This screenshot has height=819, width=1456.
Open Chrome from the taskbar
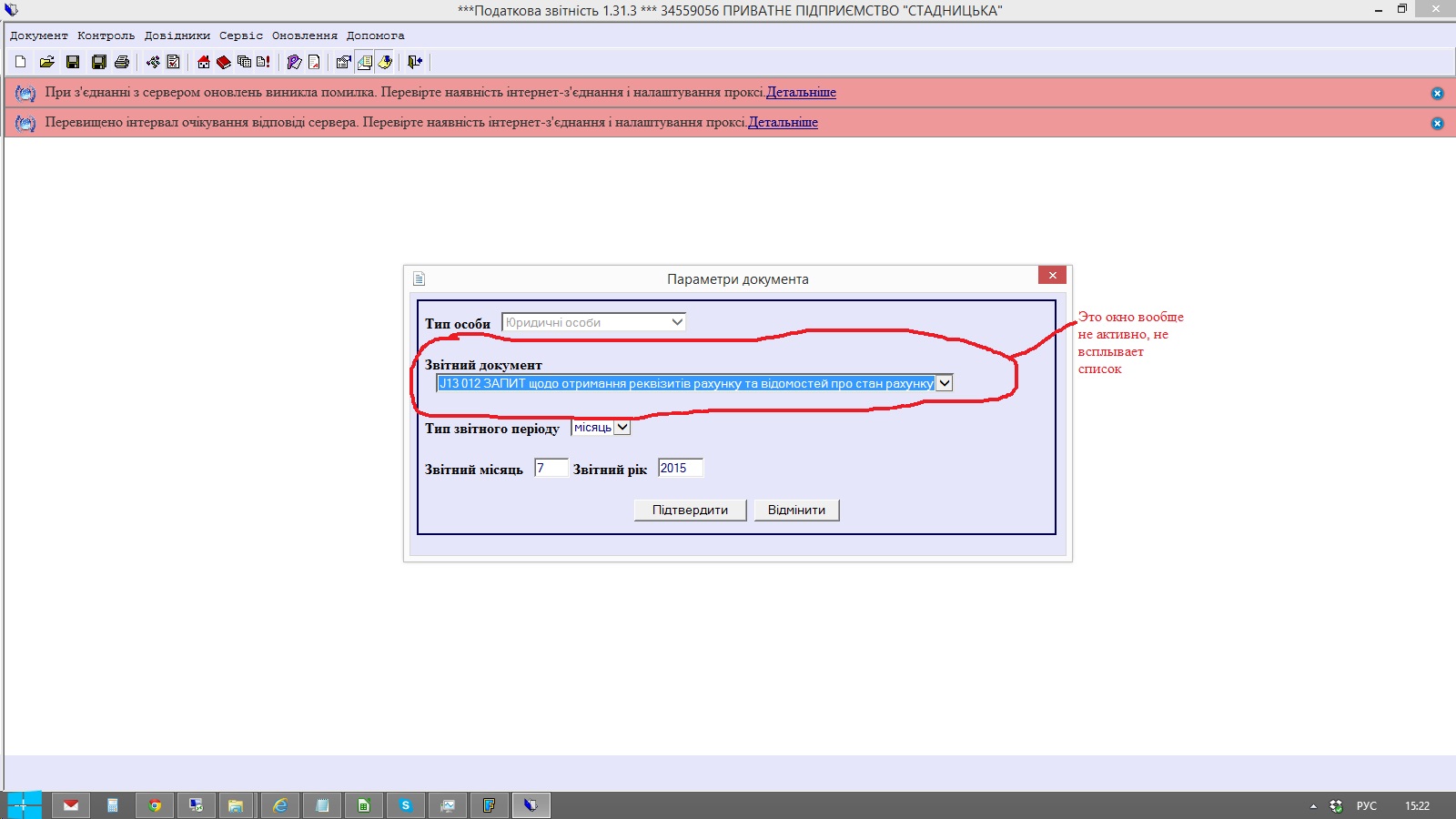tap(155, 805)
